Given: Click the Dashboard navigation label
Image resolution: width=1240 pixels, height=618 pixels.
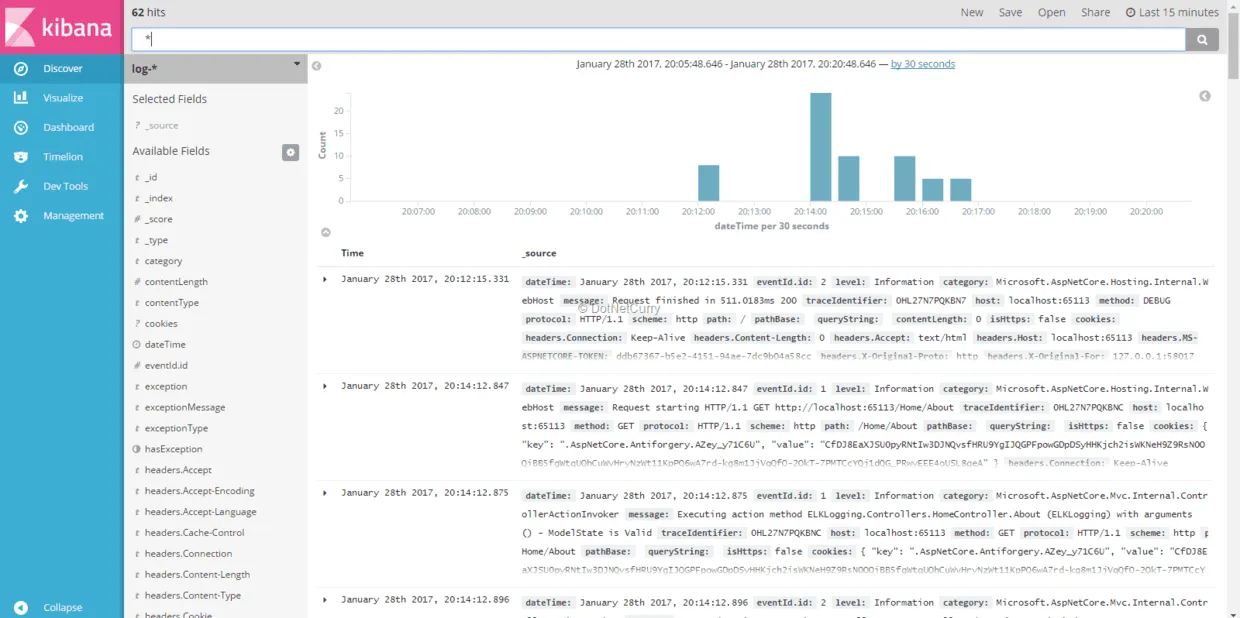Looking at the screenshot, I should 68,127.
